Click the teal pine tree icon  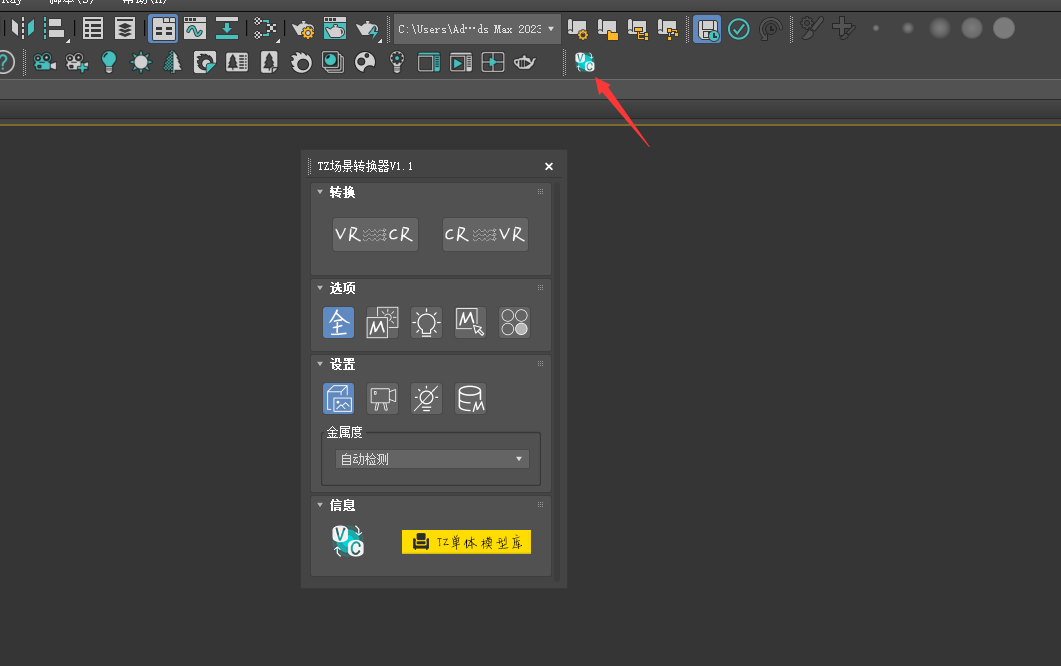tap(173, 62)
